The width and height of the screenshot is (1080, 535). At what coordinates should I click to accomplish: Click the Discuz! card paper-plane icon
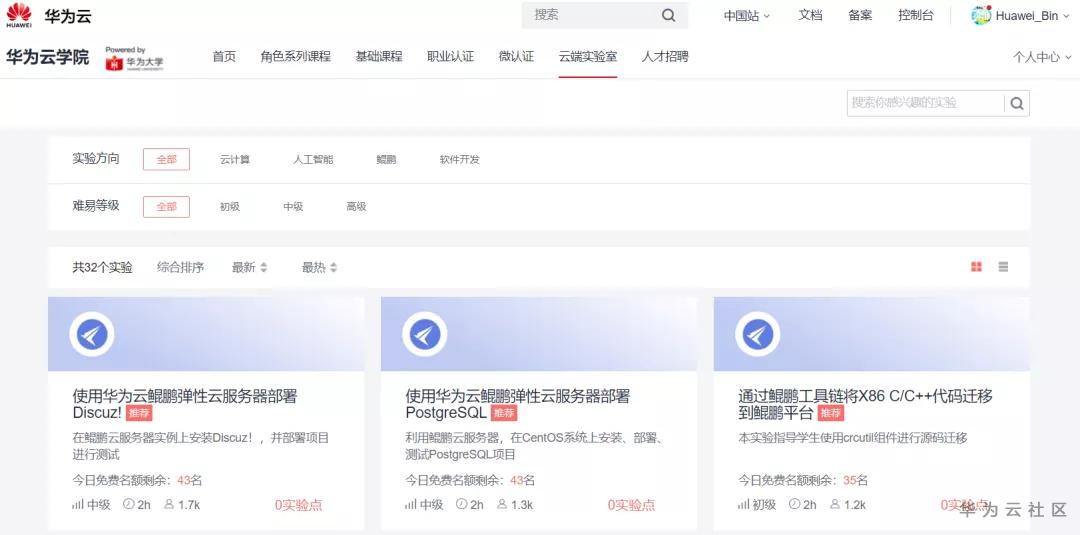pyautogui.click(x=92, y=335)
